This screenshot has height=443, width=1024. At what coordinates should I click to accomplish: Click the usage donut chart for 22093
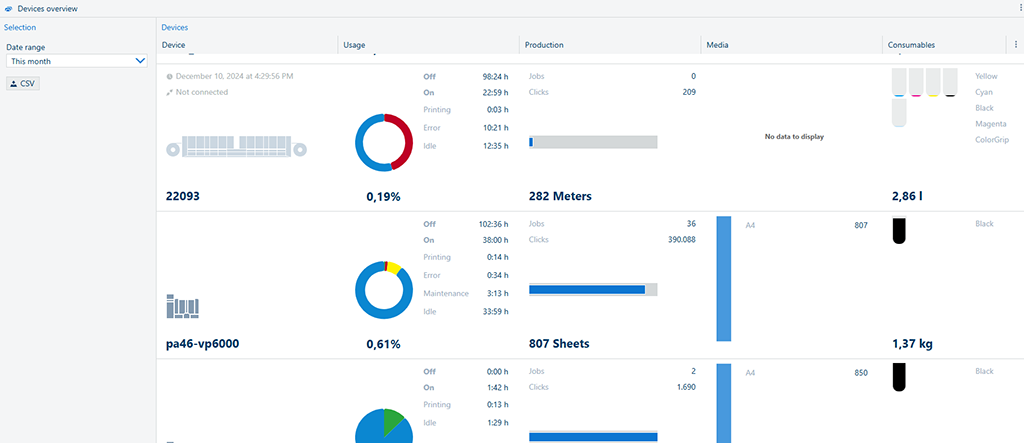(384, 142)
